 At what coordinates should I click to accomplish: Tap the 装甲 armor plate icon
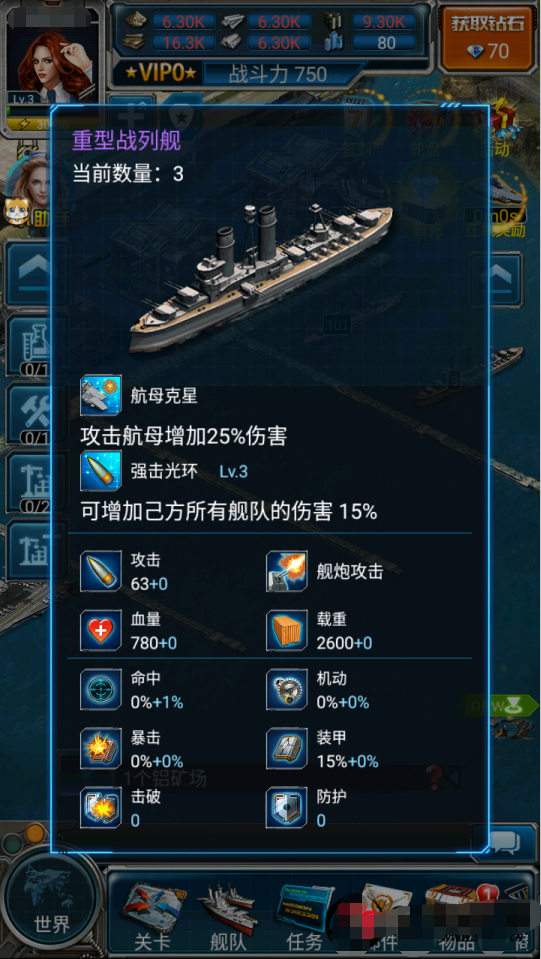[287, 749]
